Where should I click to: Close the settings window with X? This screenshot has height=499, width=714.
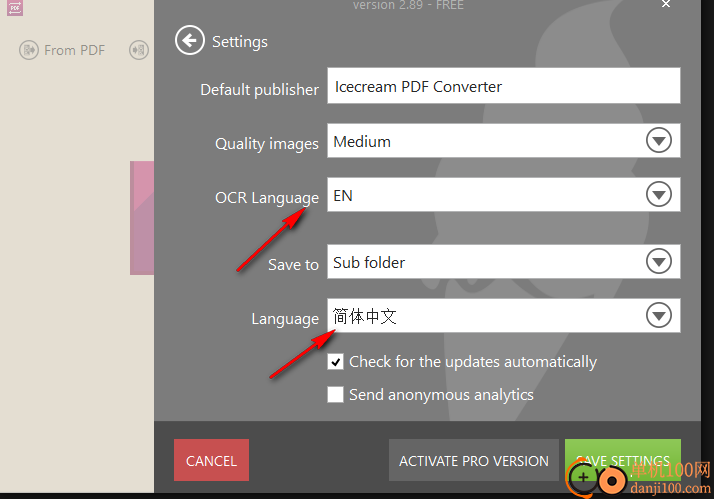[x=666, y=4]
